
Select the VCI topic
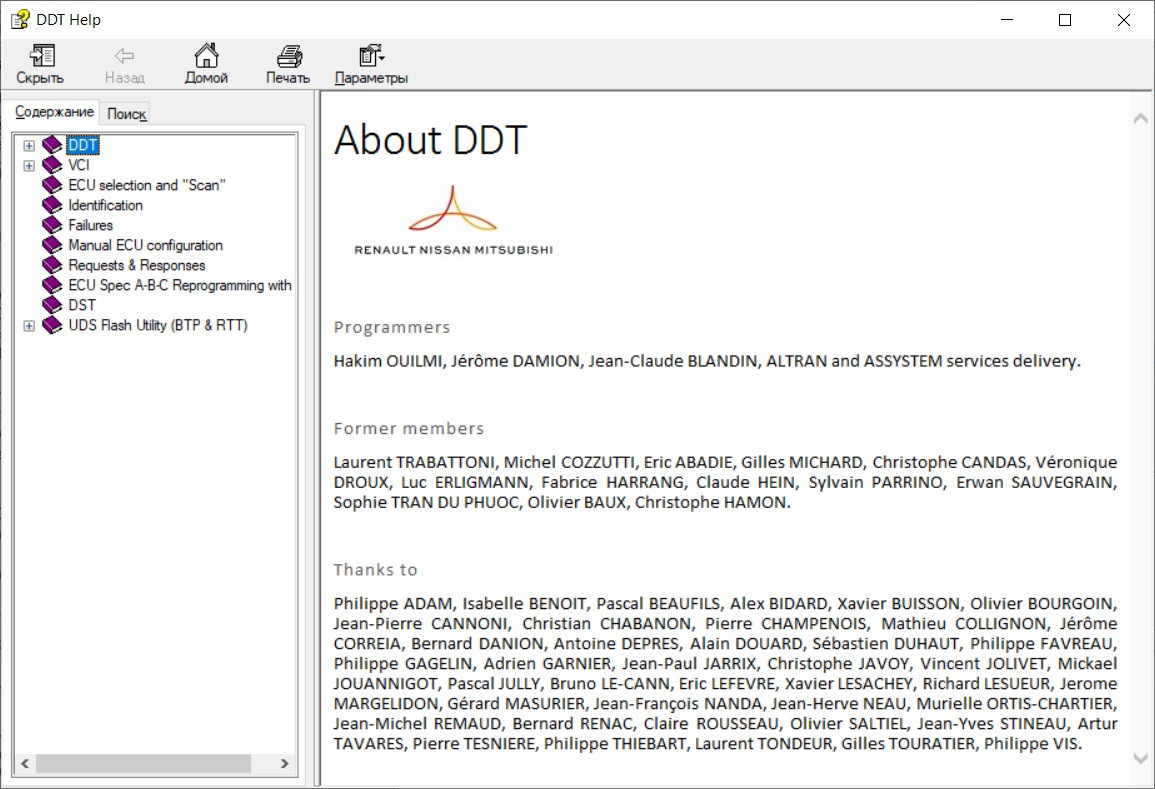coord(79,165)
